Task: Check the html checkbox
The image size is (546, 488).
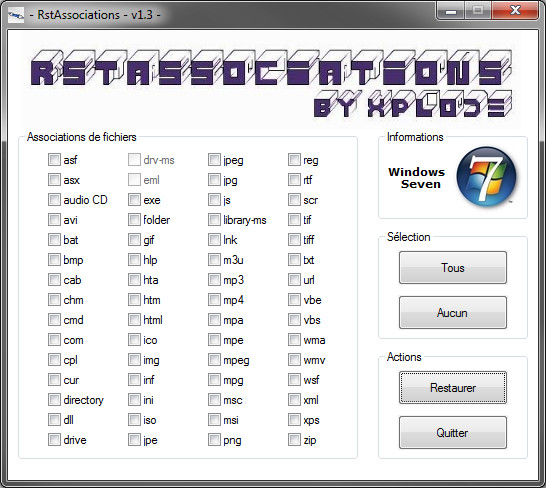Action: [134, 320]
